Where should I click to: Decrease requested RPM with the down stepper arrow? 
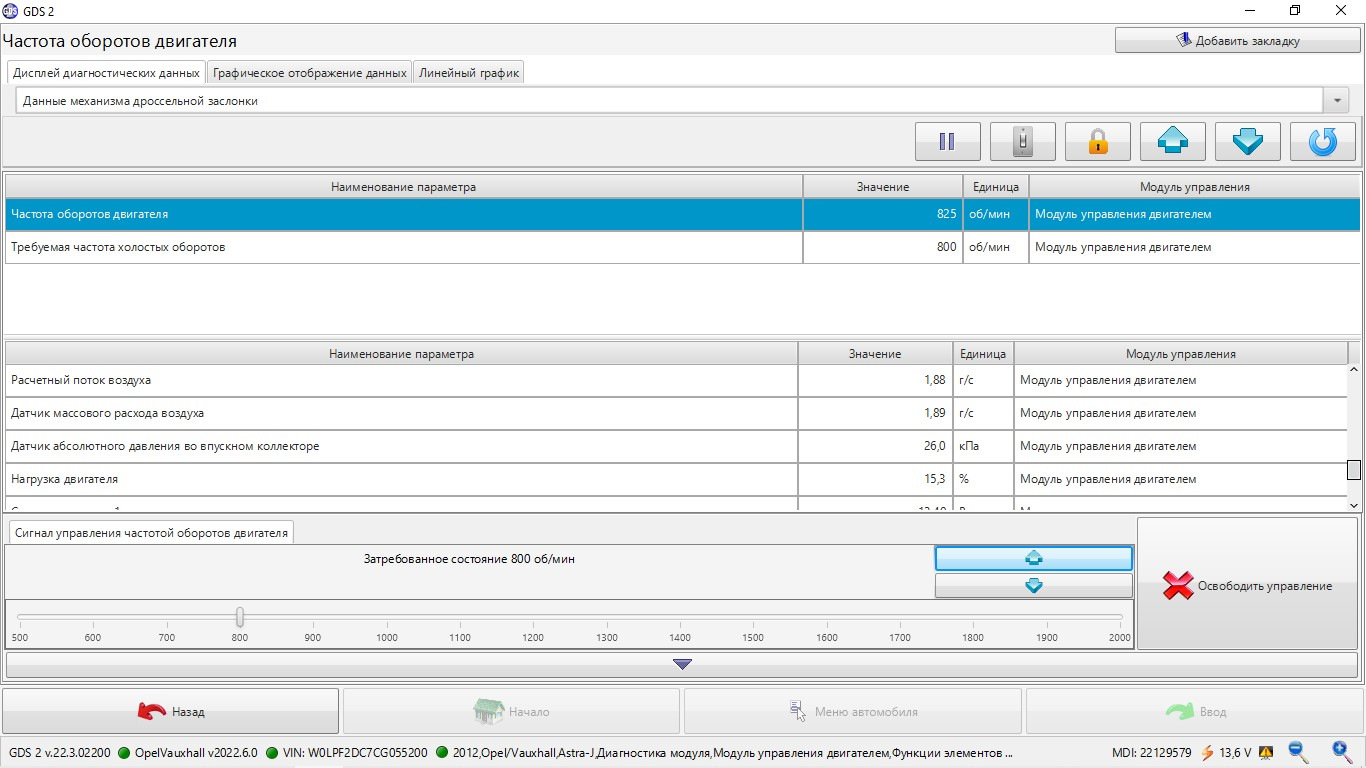tap(1034, 586)
